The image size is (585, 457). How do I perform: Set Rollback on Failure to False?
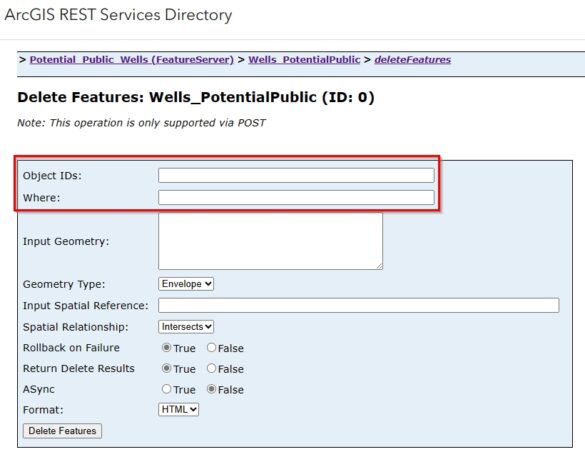pyautogui.click(x=212, y=348)
